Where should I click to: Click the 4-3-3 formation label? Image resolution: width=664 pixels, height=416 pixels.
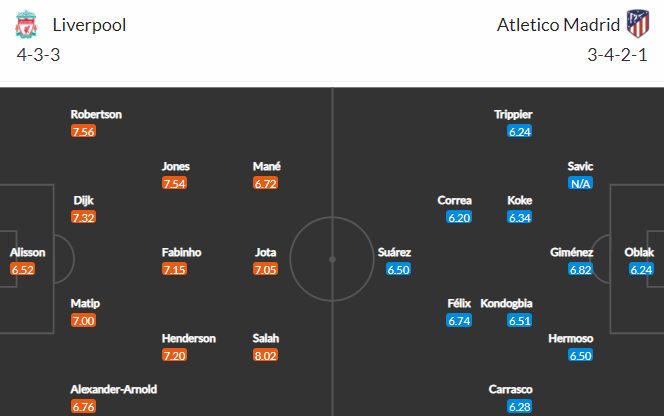click(x=39, y=55)
